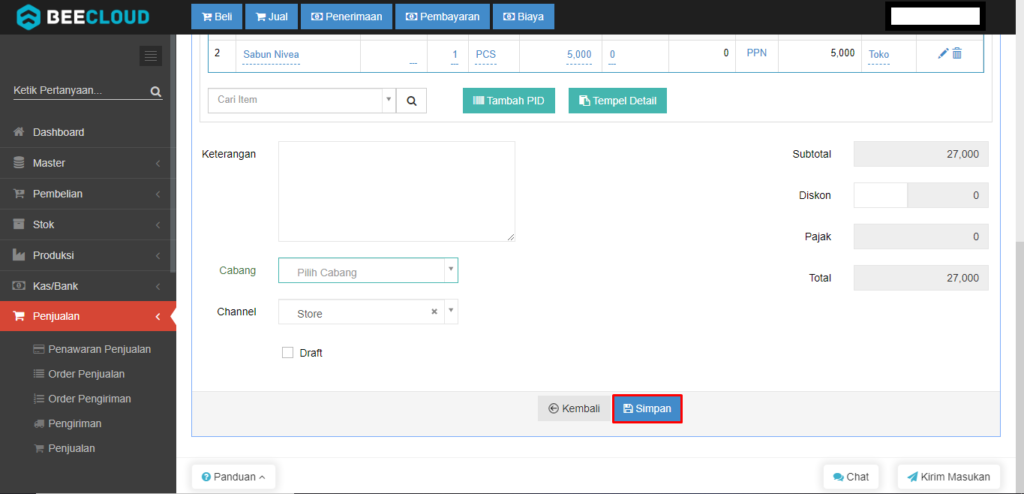Viewport: 1024px width, 494px height.
Task: Click the Subtotal 27,000 field
Action: pos(921,154)
